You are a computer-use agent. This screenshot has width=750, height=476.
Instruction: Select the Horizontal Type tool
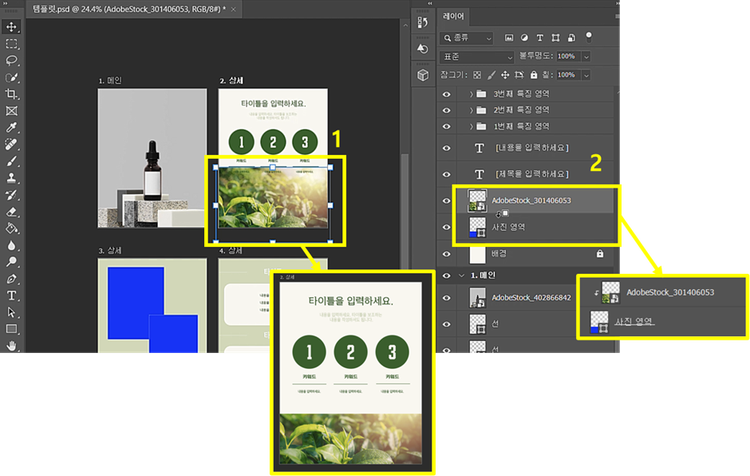tap(11, 296)
